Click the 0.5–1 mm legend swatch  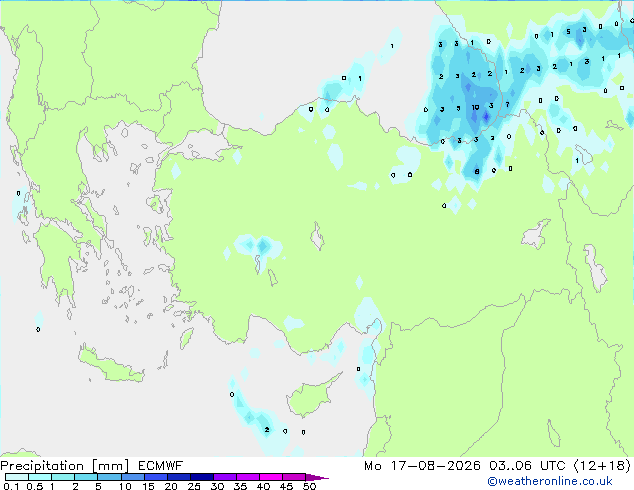click(40, 477)
